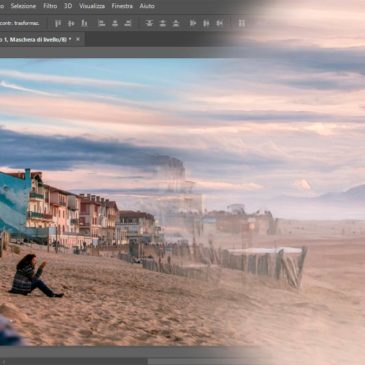Screen dimensions: 365x365
Task: Open the Filtro menu
Action: coord(50,6)
